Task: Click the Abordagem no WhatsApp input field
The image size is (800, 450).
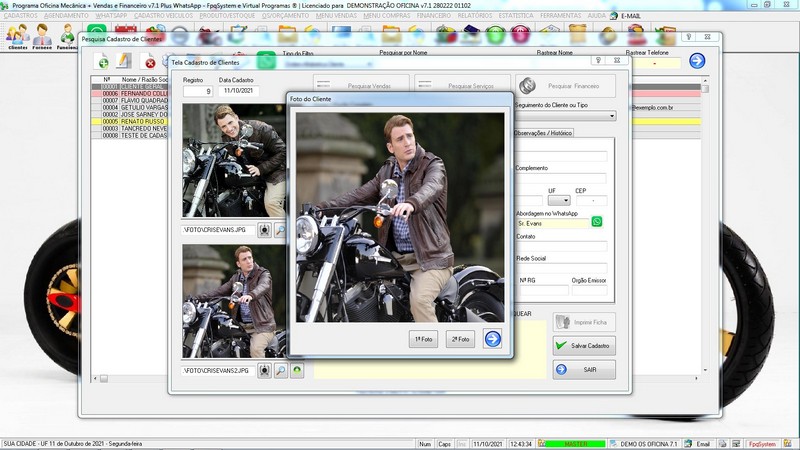Action: coord(551,223)
